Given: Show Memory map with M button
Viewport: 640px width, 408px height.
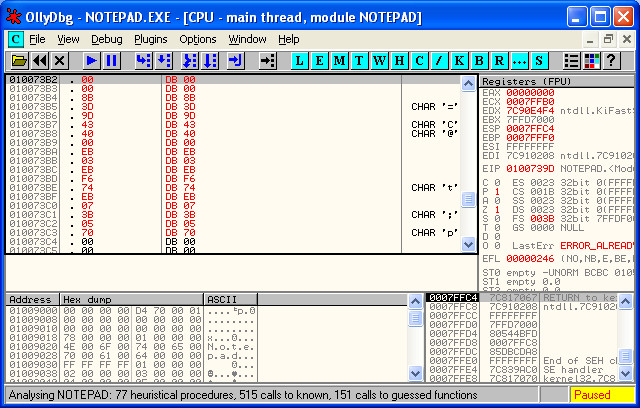Looking at the screenshot, I should click(x=339, y=61).
